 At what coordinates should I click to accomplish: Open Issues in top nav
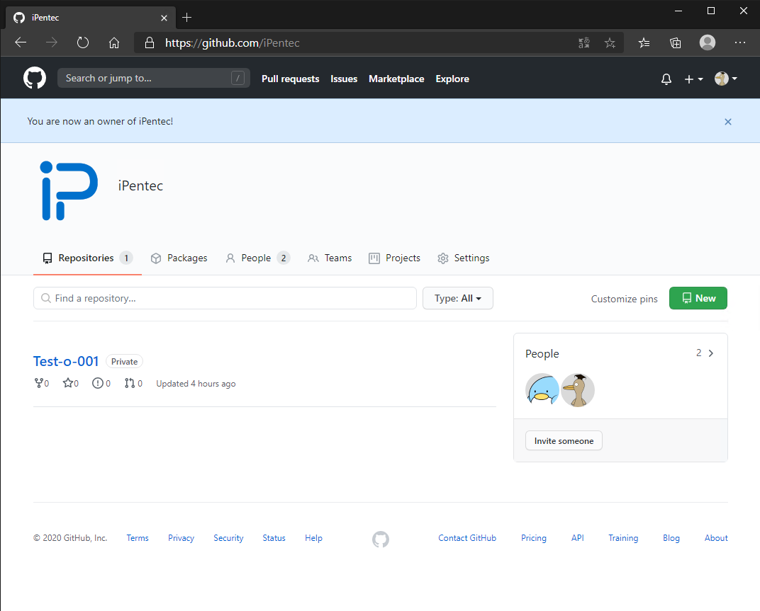click(344, 78)
